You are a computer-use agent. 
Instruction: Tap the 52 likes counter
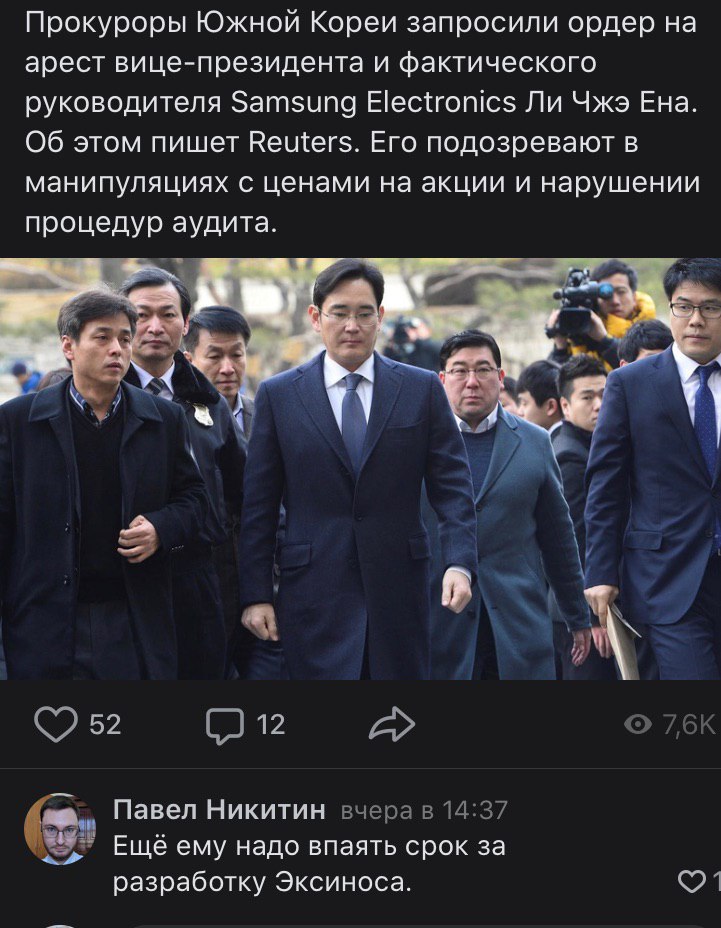pyautogui.click(x=105, y=724)
